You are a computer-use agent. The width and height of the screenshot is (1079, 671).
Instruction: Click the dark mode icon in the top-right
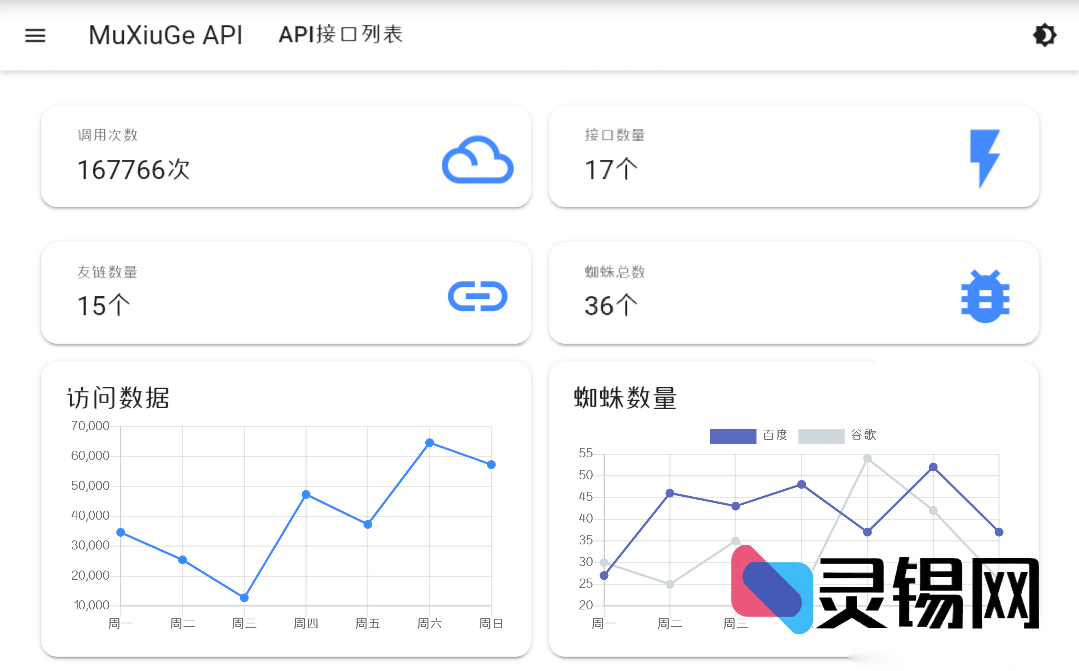1044,35
